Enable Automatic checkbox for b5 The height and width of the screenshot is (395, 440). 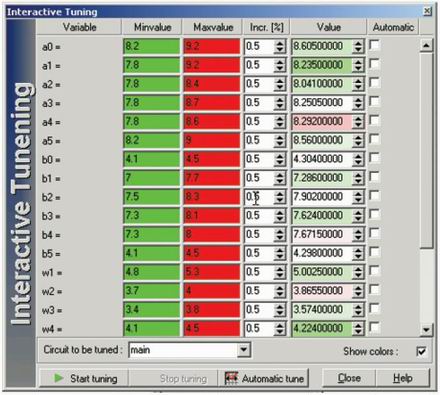[x=375, y=252]
